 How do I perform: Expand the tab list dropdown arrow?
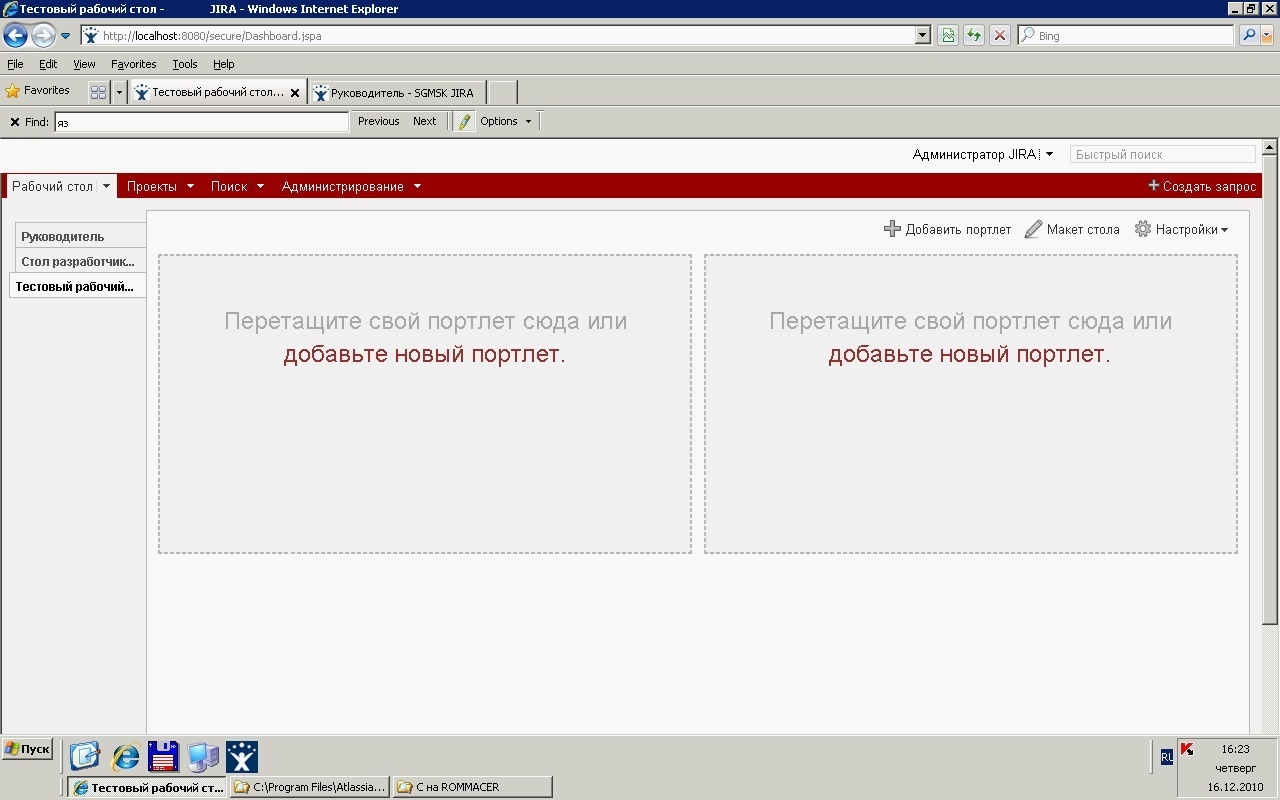(x=120, y=92)
